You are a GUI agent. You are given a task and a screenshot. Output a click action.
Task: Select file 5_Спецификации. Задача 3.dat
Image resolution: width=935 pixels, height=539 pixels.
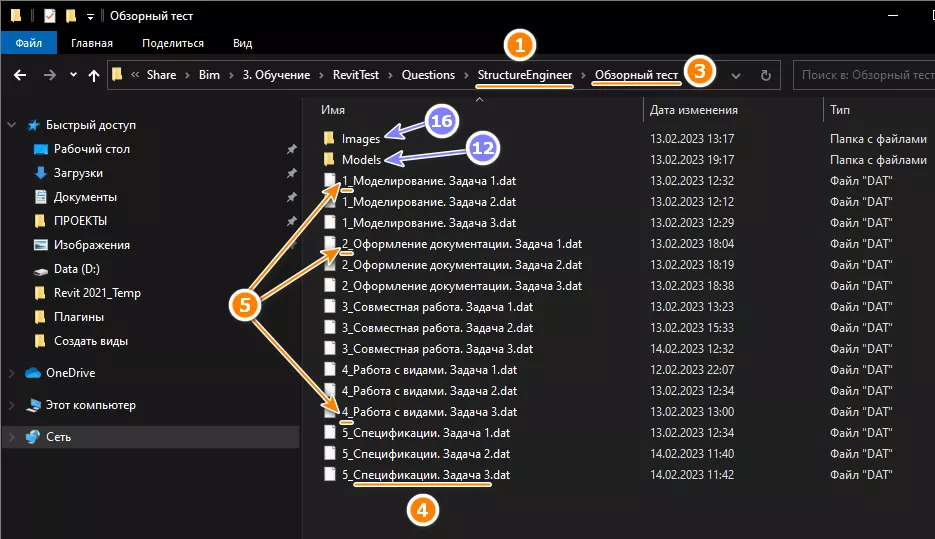[425, 475]
